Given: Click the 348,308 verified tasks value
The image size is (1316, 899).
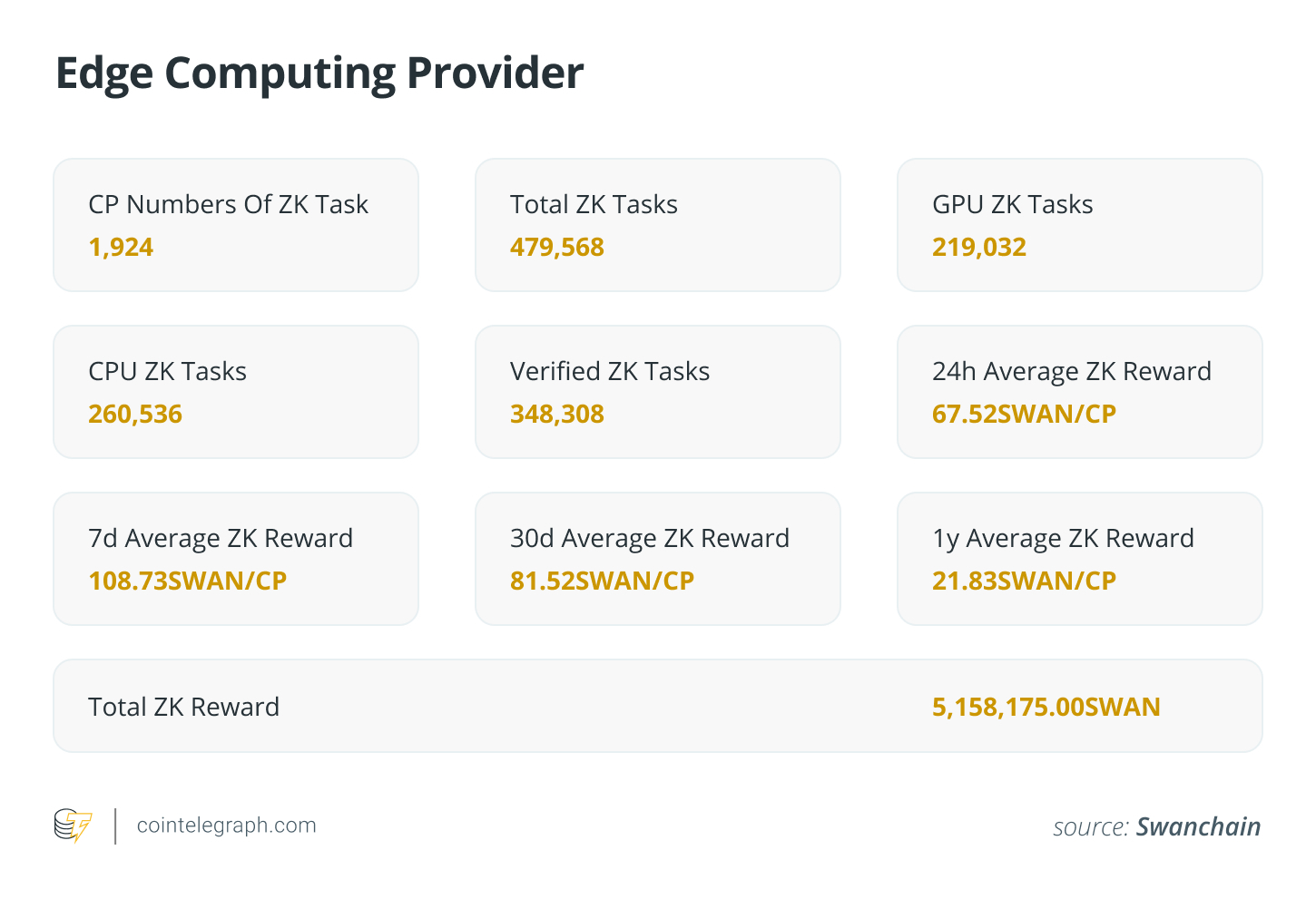Looking at the screenshot, I should [557, 414].
